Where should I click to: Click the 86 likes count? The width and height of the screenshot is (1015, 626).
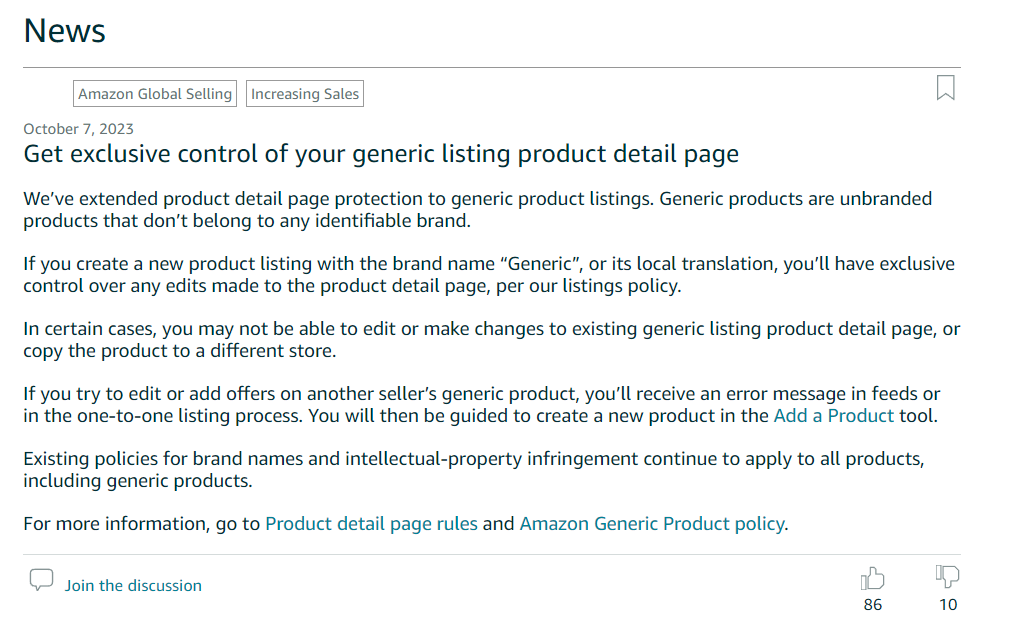(872, 604)
